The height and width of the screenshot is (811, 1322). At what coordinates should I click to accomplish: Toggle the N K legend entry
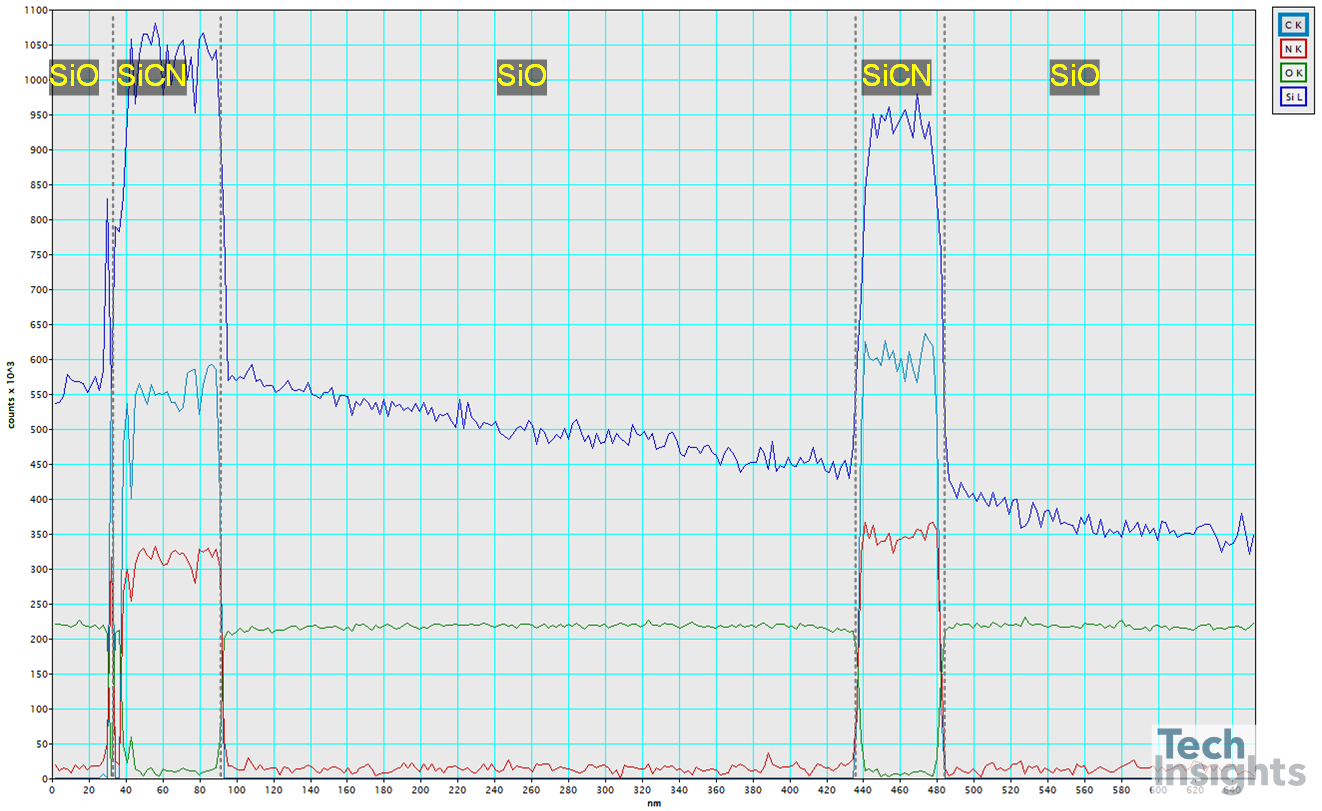(x=1292, y=49)
